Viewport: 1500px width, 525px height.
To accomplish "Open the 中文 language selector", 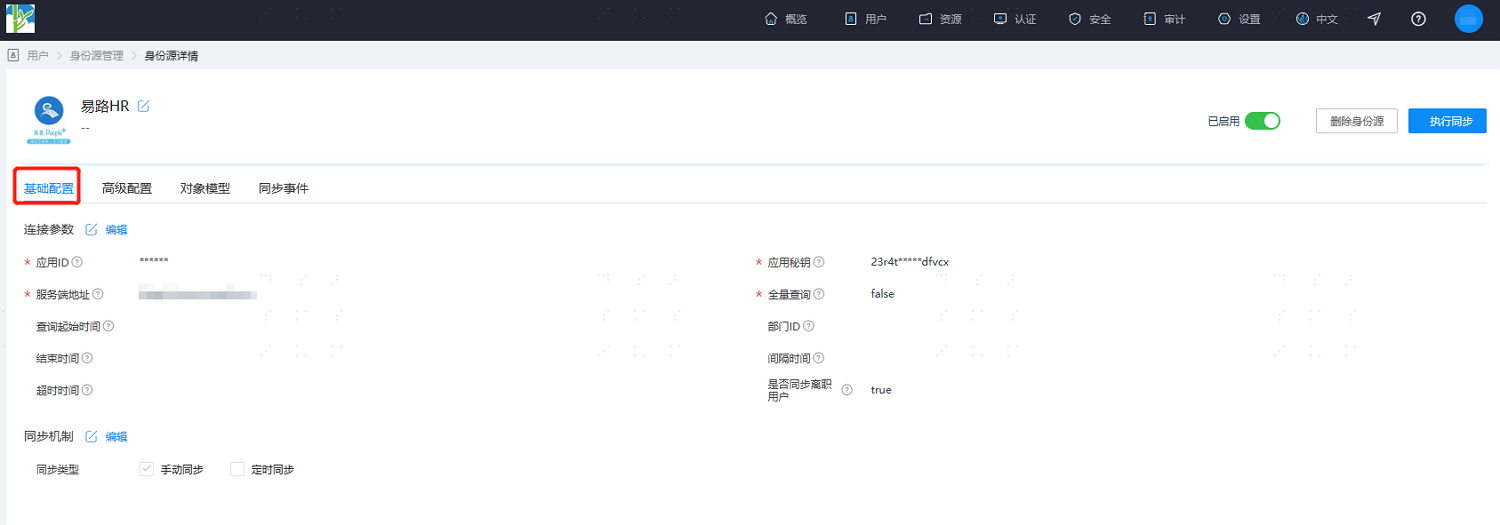I will [1316, 19].
